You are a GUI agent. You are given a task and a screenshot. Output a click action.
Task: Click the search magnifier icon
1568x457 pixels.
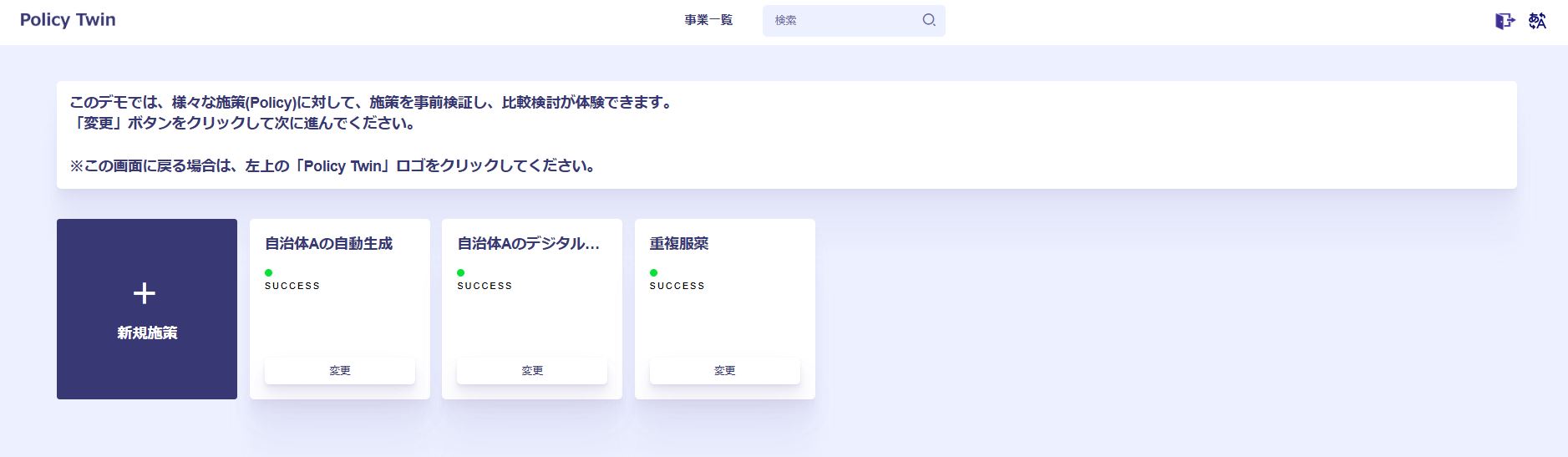929,20
